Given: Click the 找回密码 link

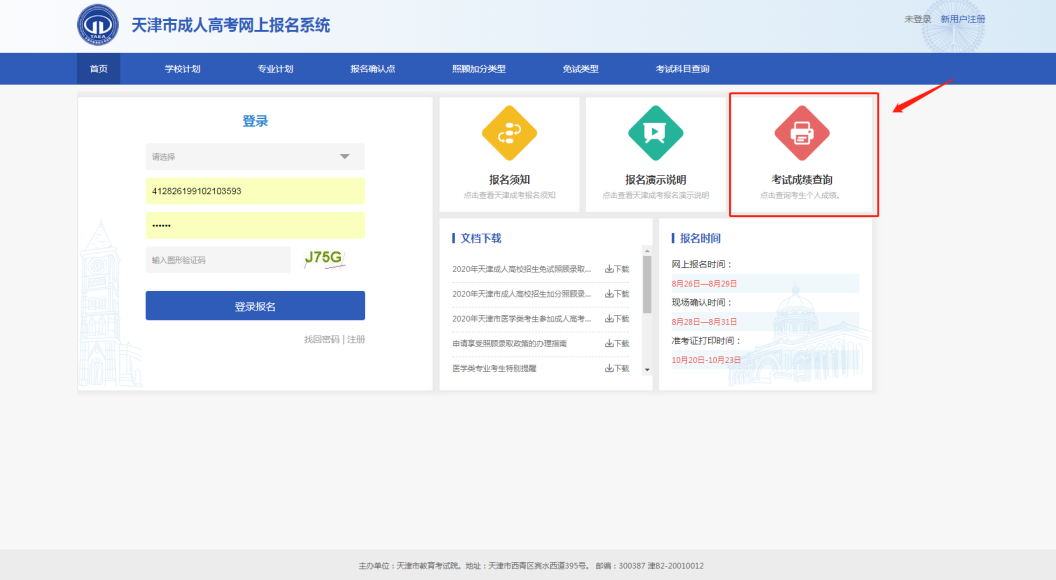Looking at the screenshot, I should pos(321,339).
